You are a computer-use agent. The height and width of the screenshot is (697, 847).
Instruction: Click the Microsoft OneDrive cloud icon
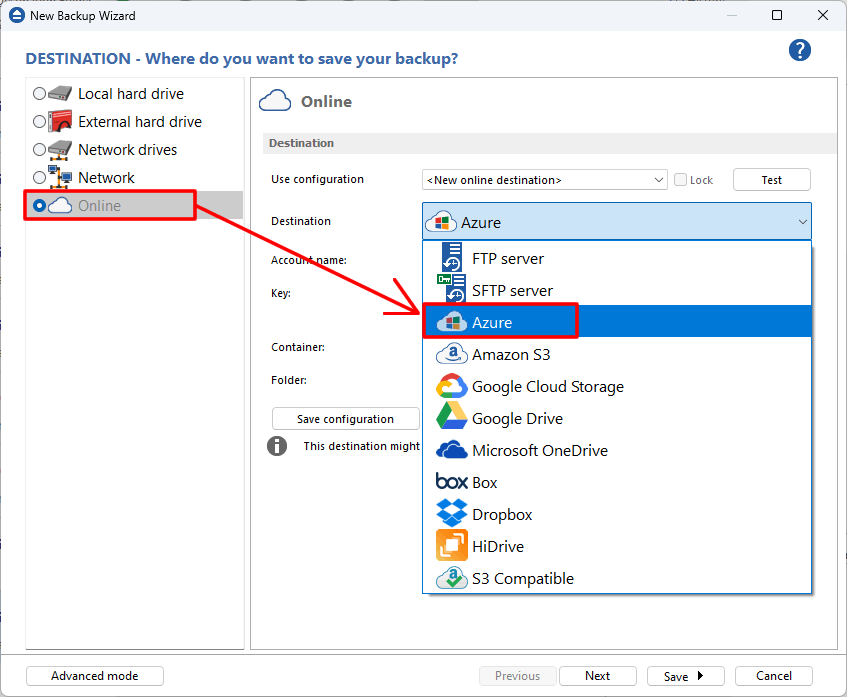[x=451, y=450]
